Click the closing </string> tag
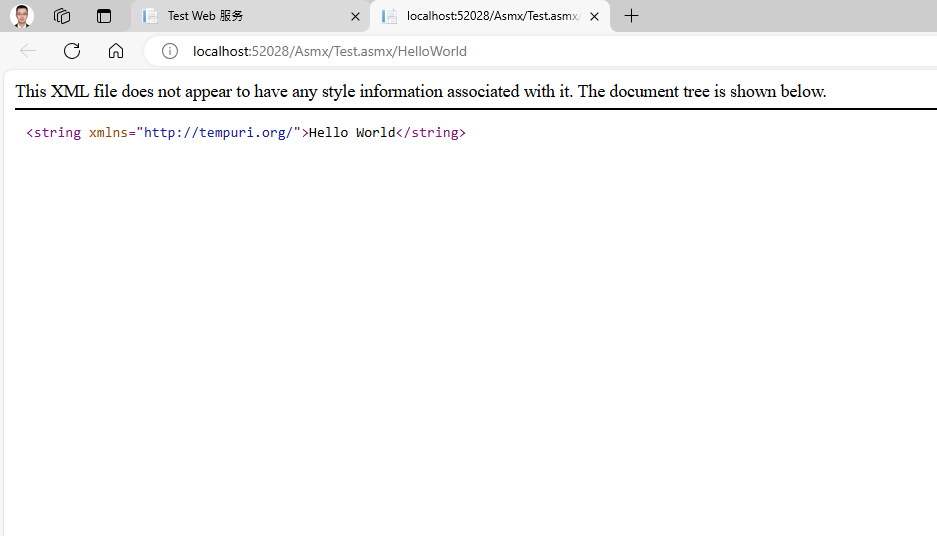The height and width of the screenshot is (536, 937). (x=431, y=133)
